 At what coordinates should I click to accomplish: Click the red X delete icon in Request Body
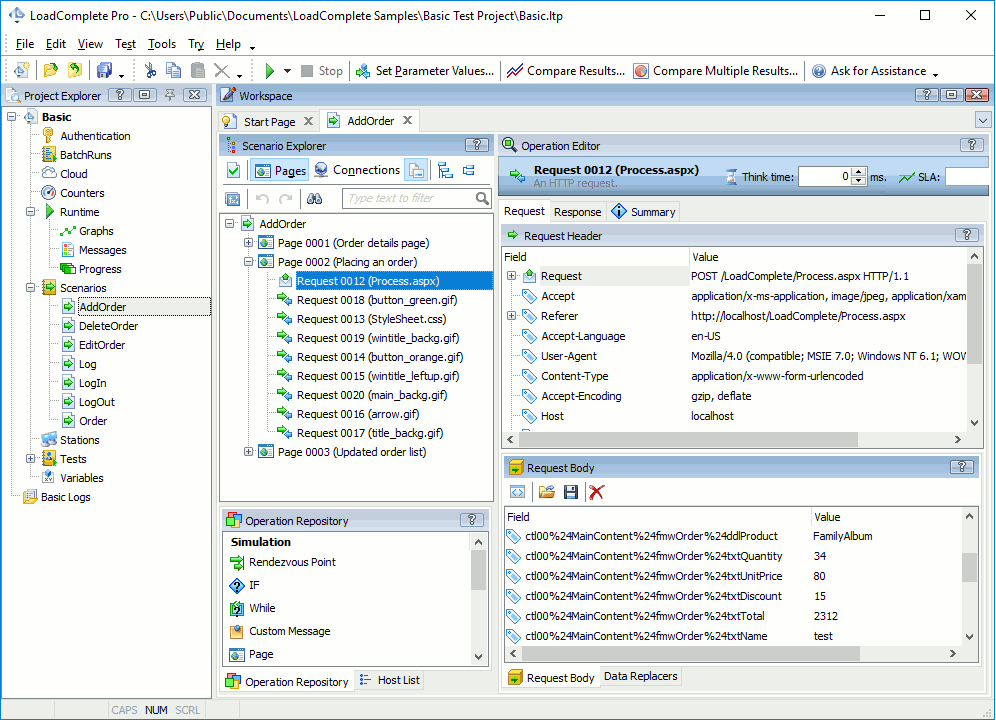596,492
